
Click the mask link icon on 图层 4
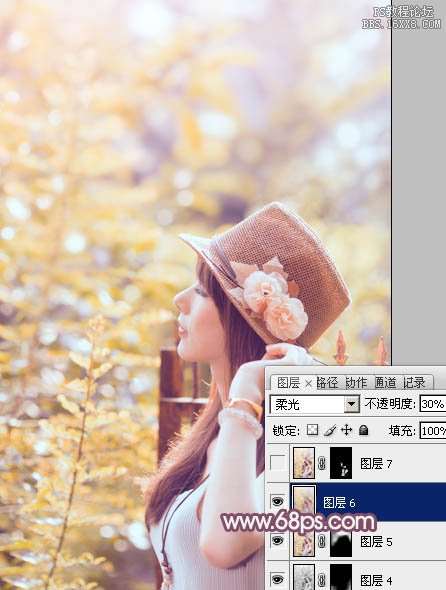click(322, 579)
